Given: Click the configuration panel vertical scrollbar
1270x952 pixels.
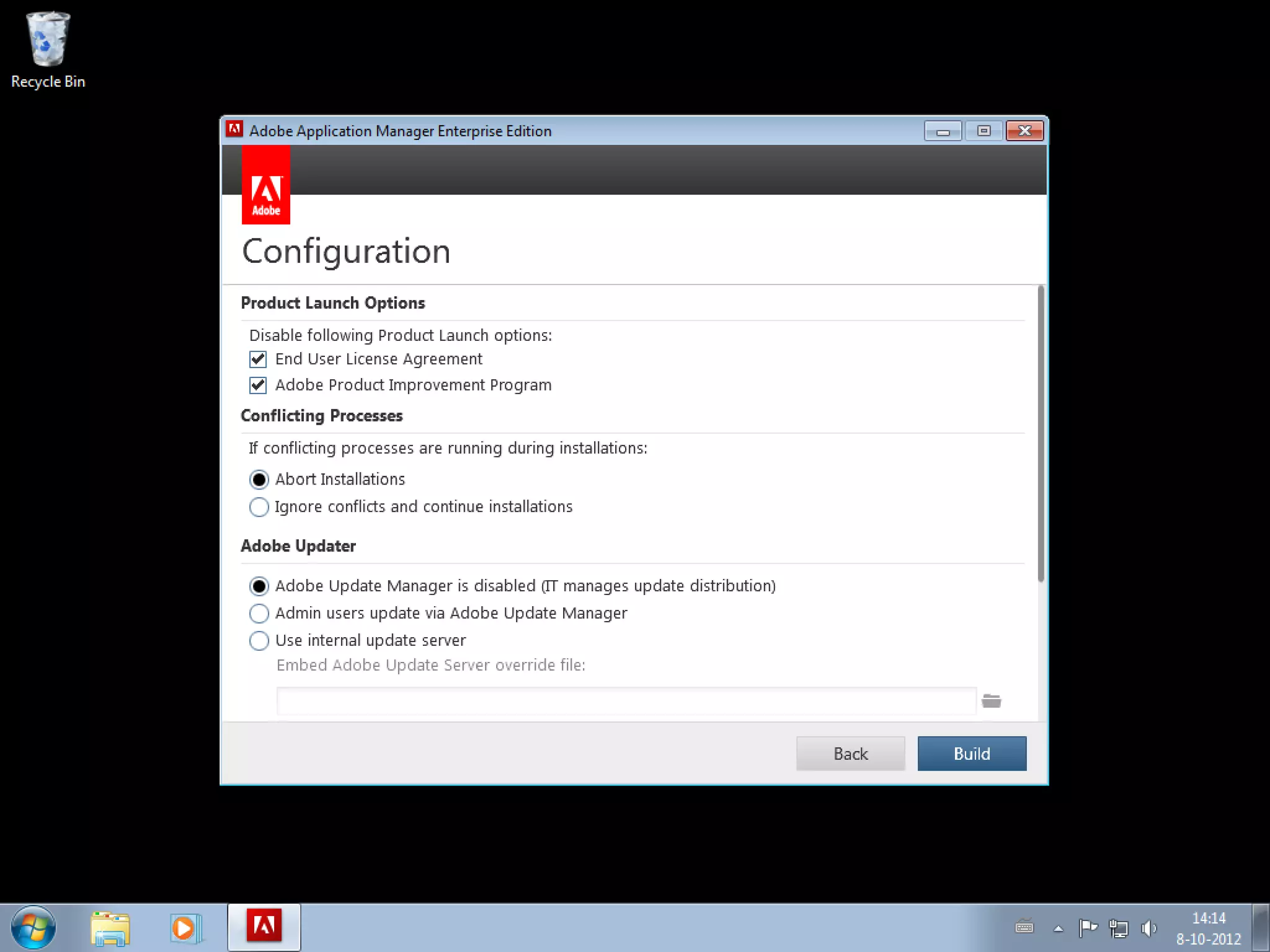Looking at the screenshot, I should [x=1041, y=434].
